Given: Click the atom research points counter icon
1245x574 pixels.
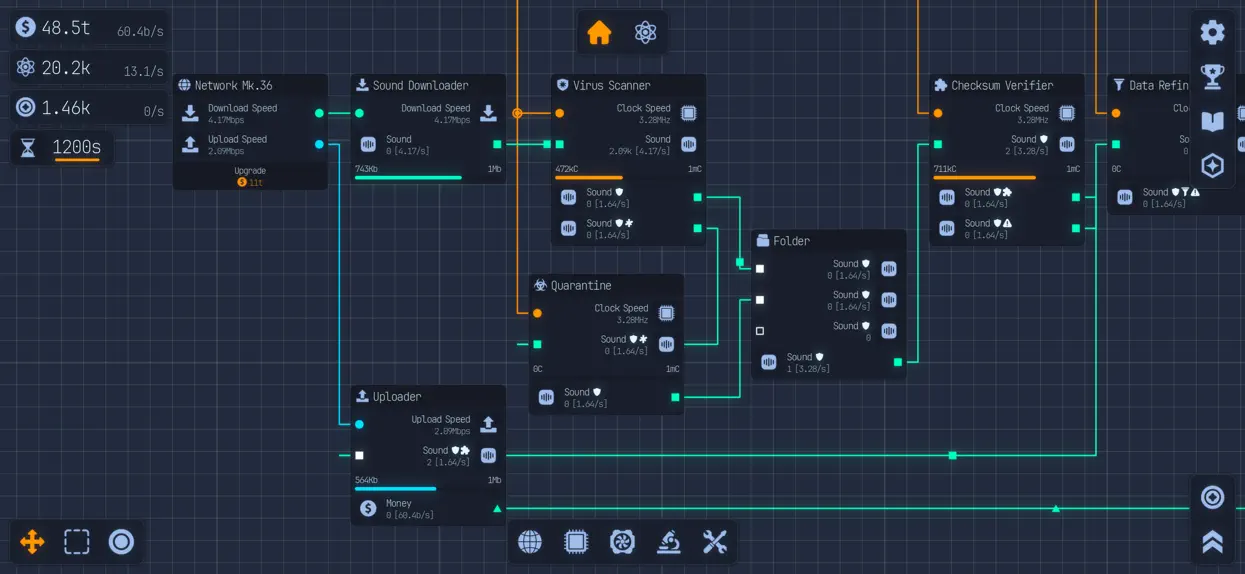Looking at the screenshot, I should pos(26,68).
